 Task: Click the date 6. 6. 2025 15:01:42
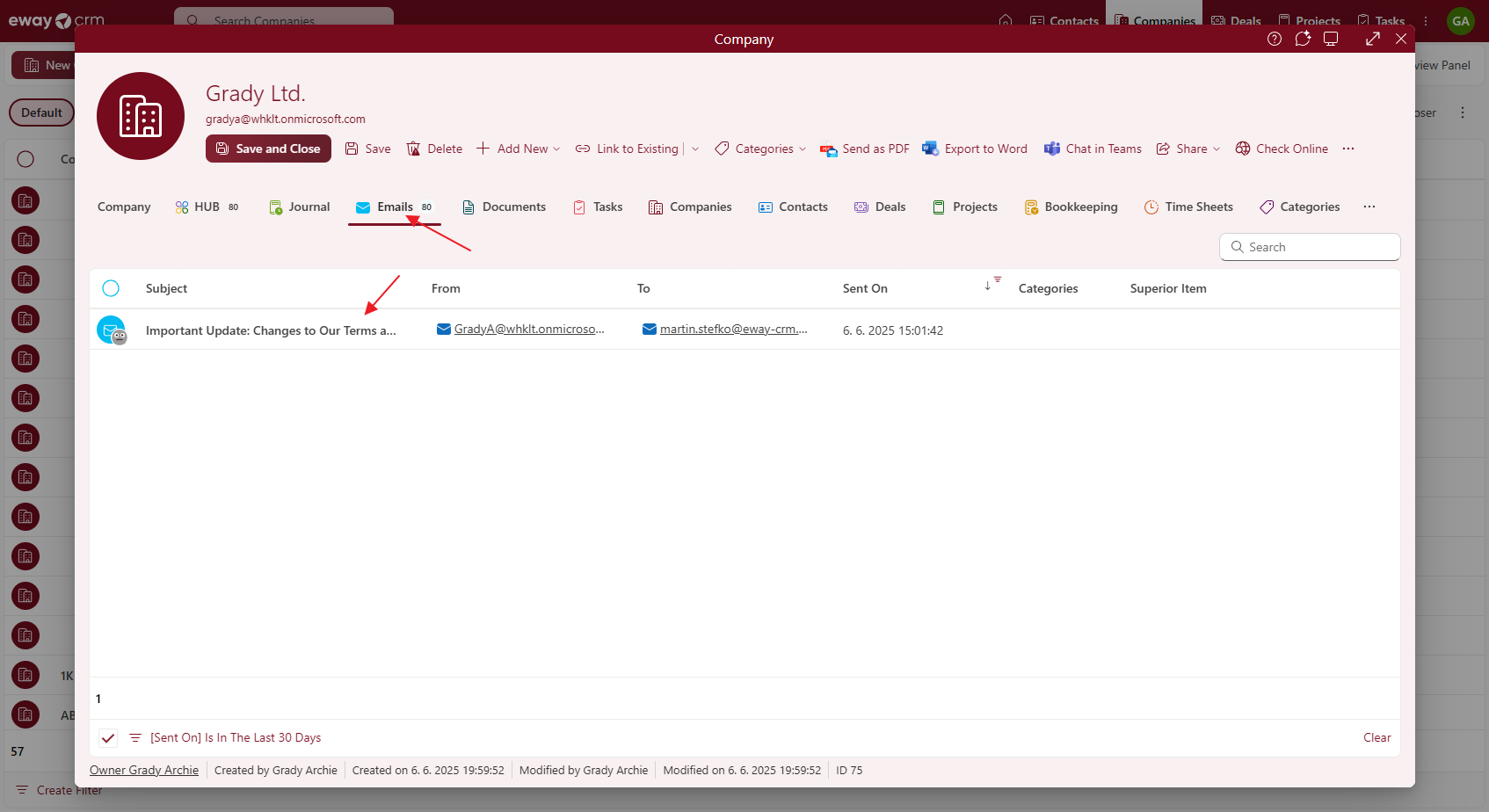coord(893,330)
